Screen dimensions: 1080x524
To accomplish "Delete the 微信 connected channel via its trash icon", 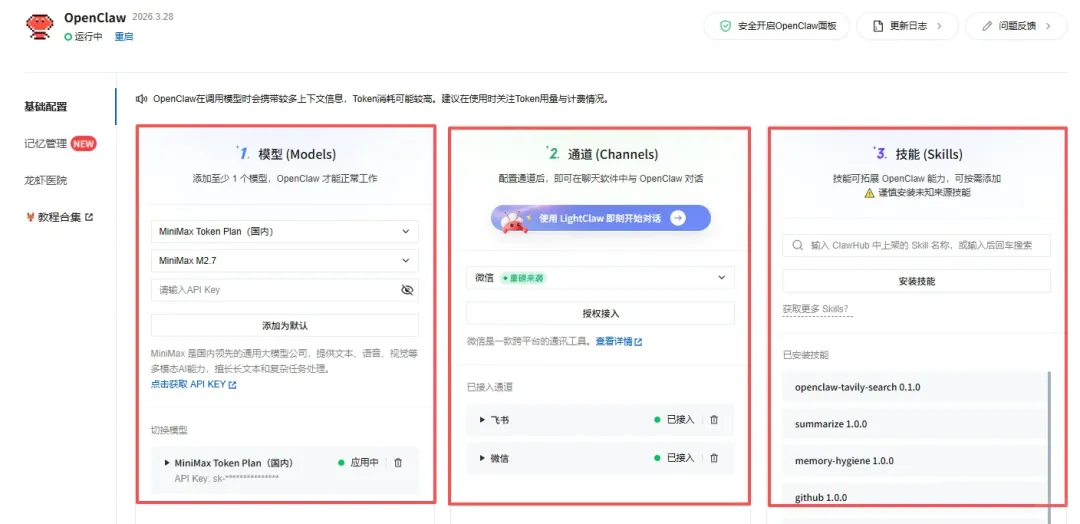I will (714, 458).
